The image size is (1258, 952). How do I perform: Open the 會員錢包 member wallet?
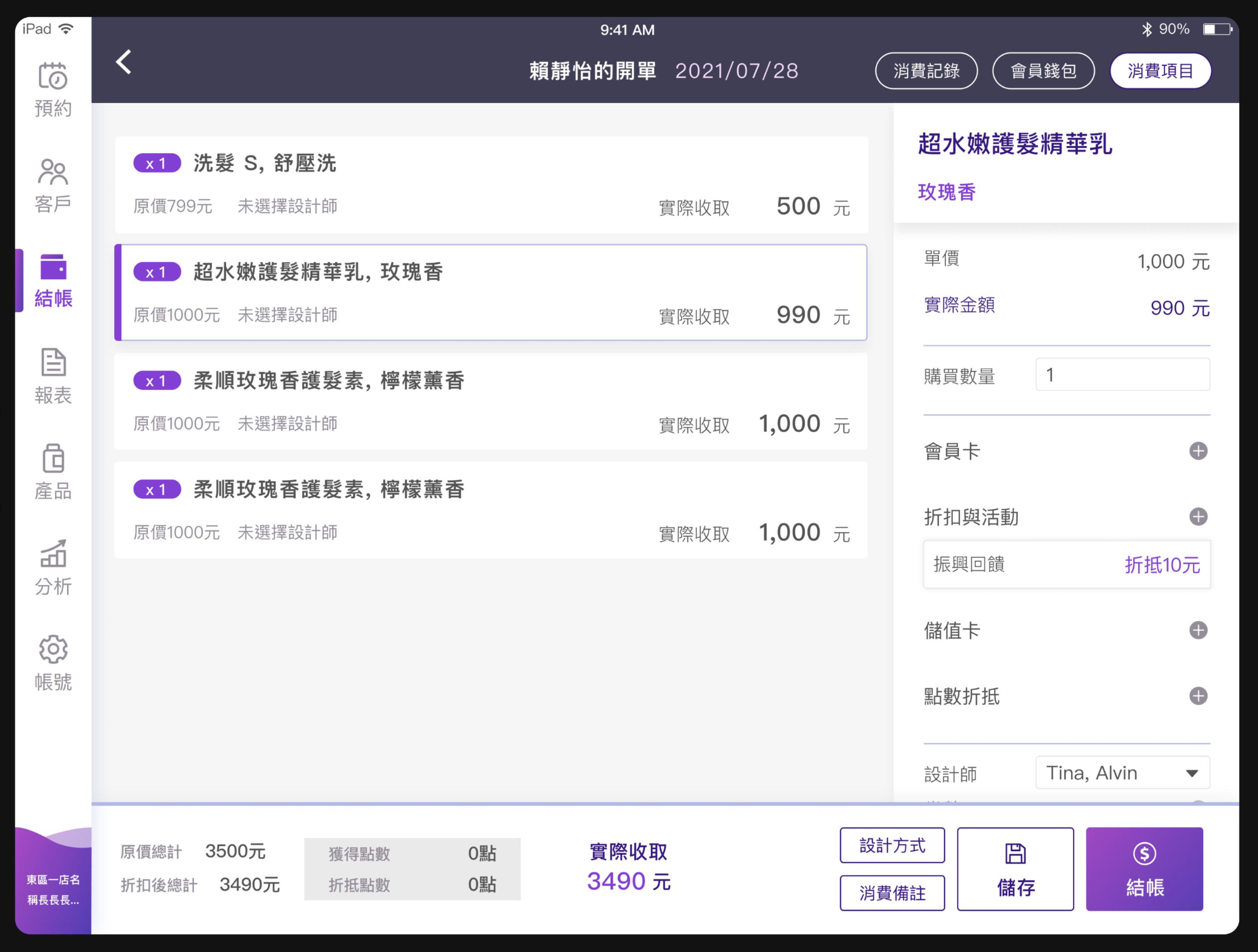1043,70
